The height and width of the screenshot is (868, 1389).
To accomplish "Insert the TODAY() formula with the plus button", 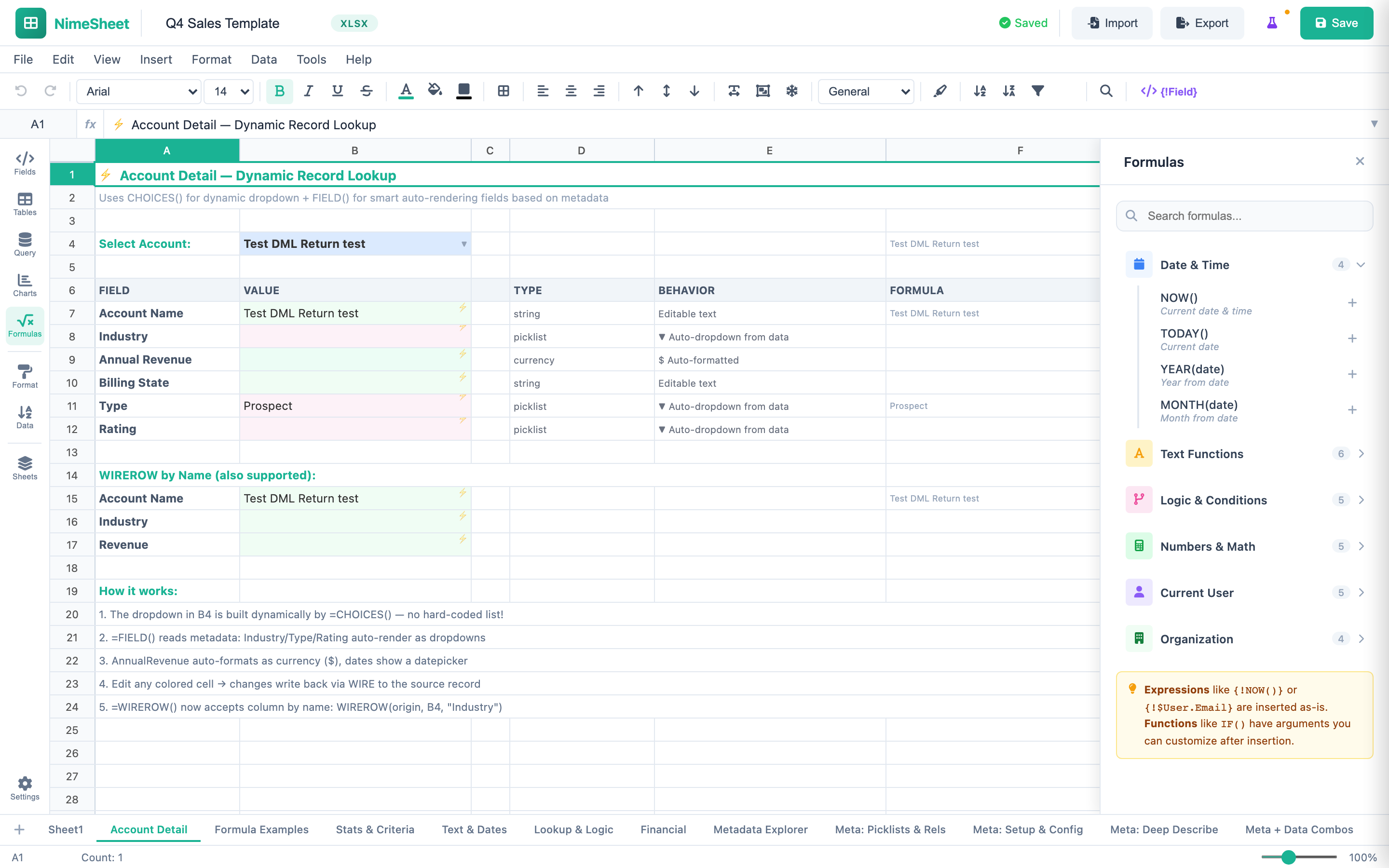I will (1353, 338).
